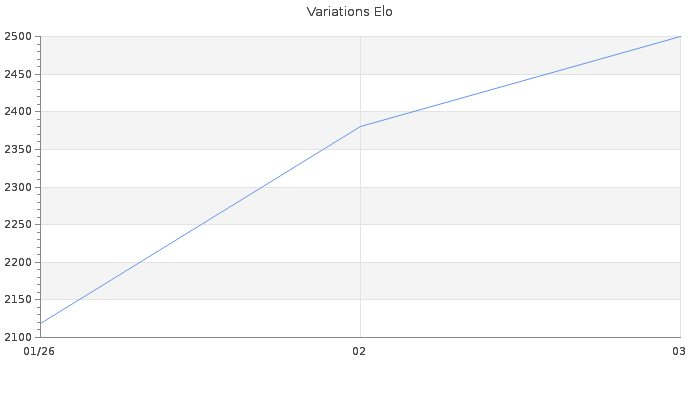Image resolution: width=700 pixels, height=400 pixels.
Task: Select the 2450 y-axis label
Action: tap(17, 75)
